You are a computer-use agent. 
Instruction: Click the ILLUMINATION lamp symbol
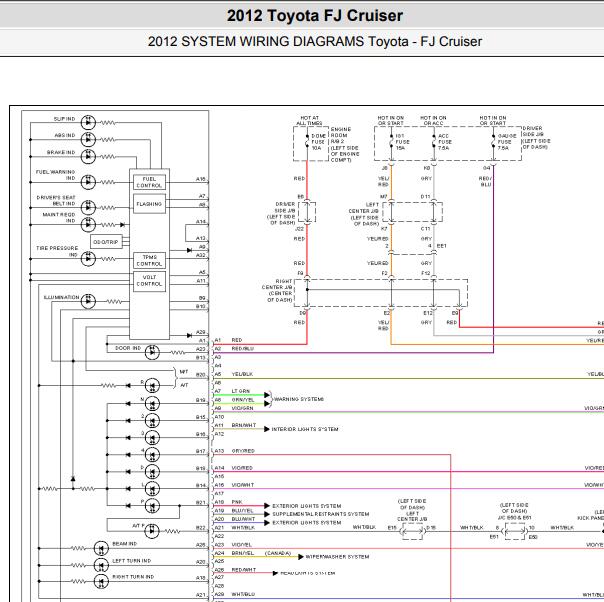[88, 301]
